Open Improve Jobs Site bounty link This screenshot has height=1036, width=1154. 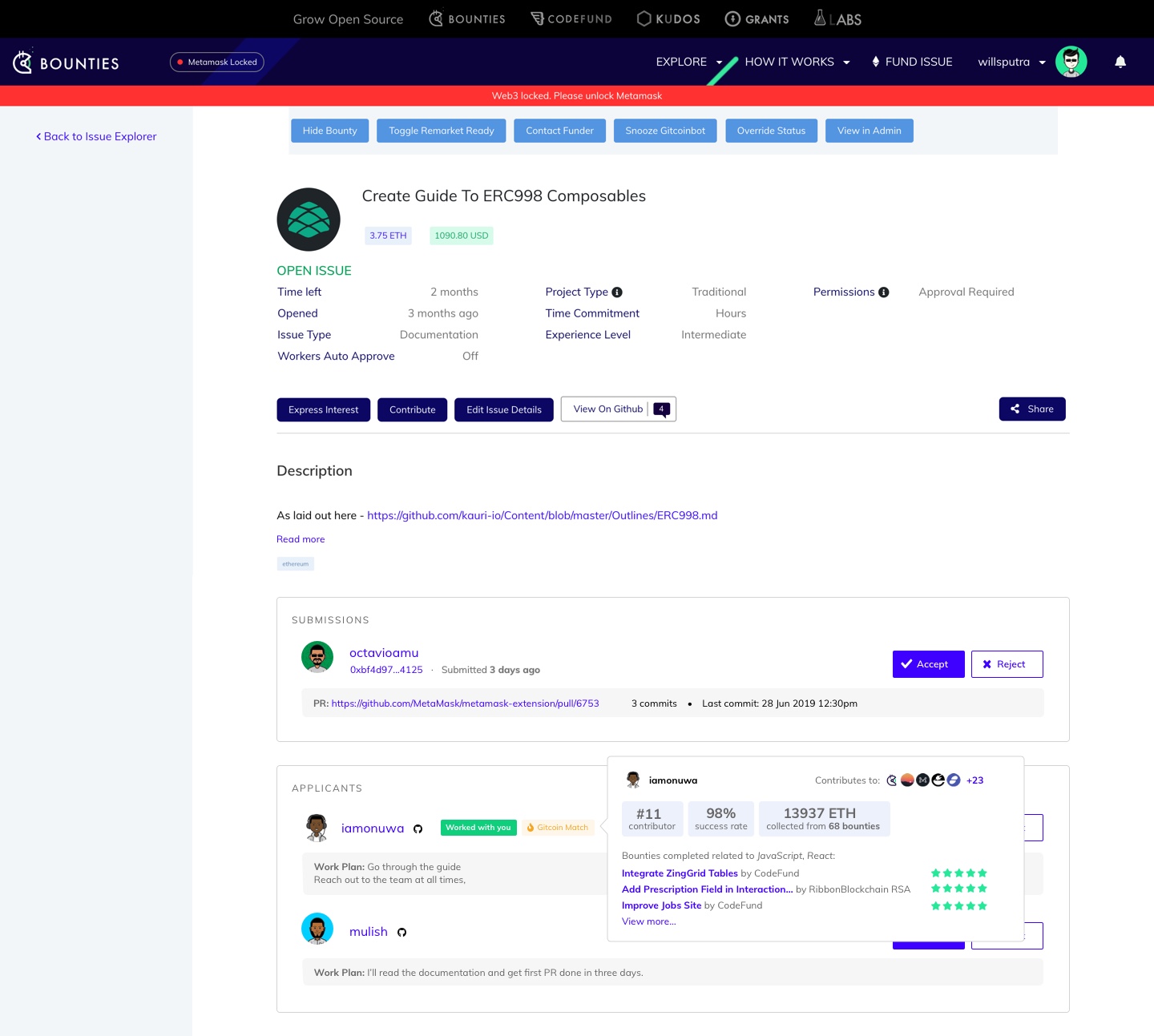662,905
